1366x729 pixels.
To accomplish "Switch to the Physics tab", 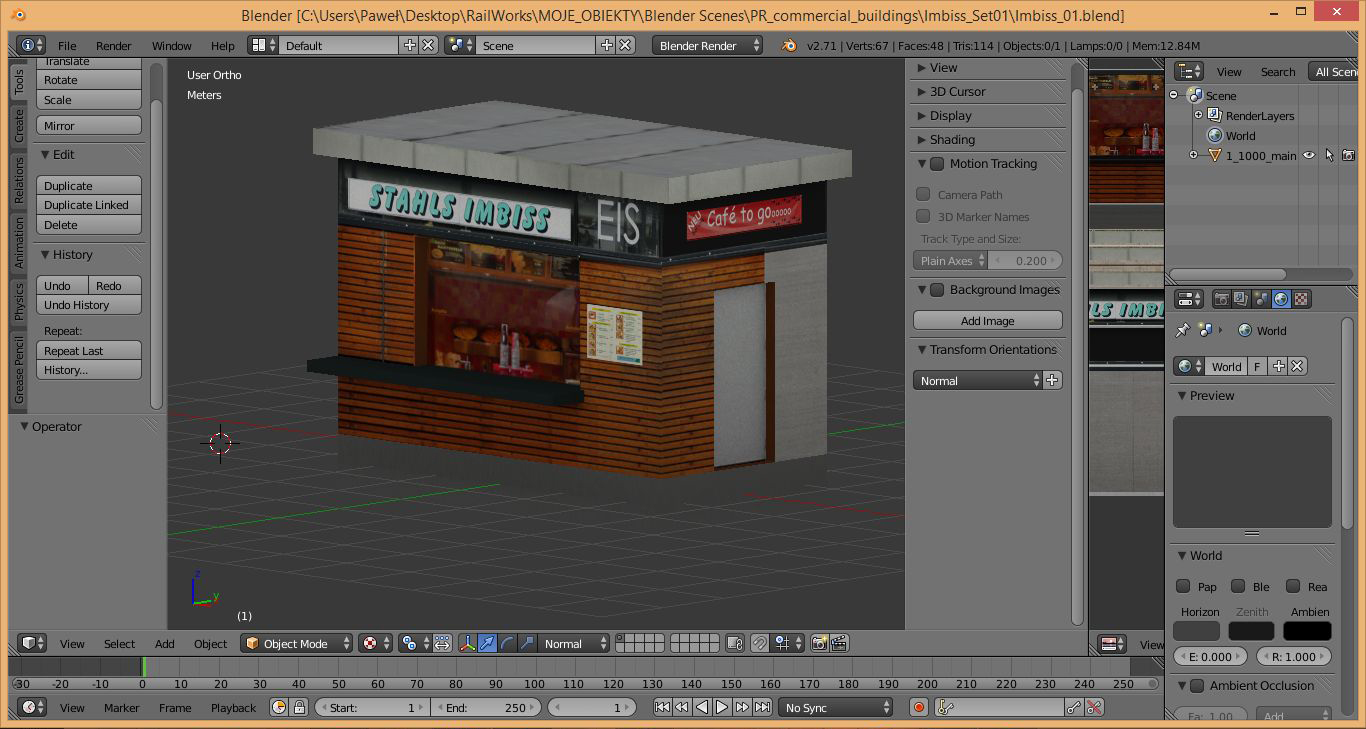I will point(18,301).
